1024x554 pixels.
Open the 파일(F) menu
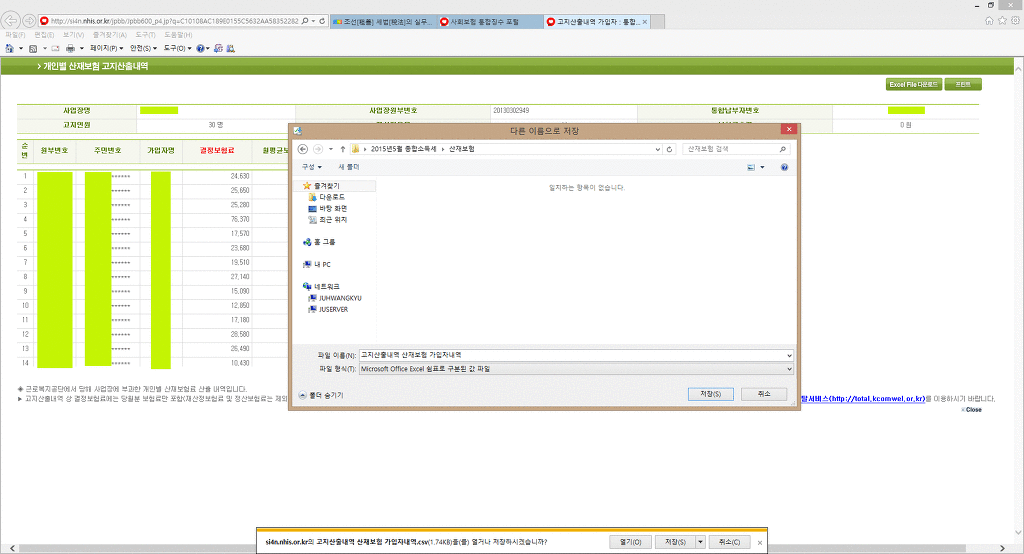point(15,35)
